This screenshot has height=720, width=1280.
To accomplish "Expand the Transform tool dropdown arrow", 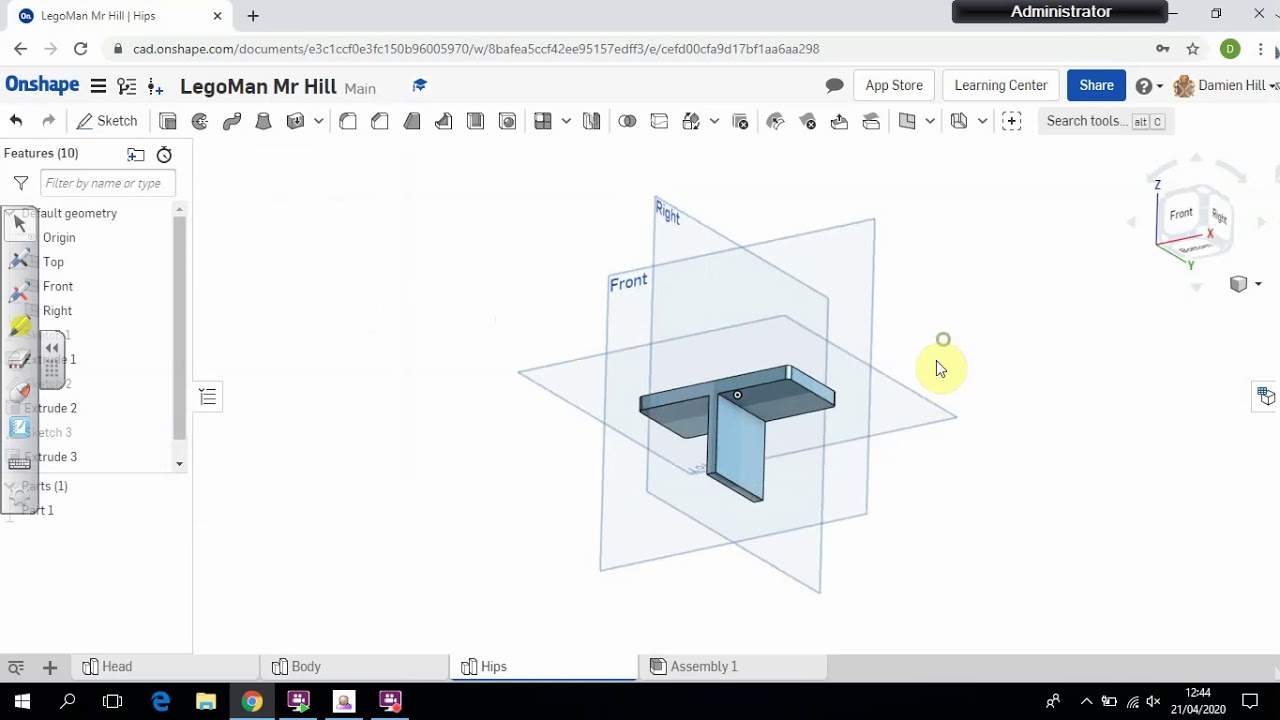I will 714,121.
